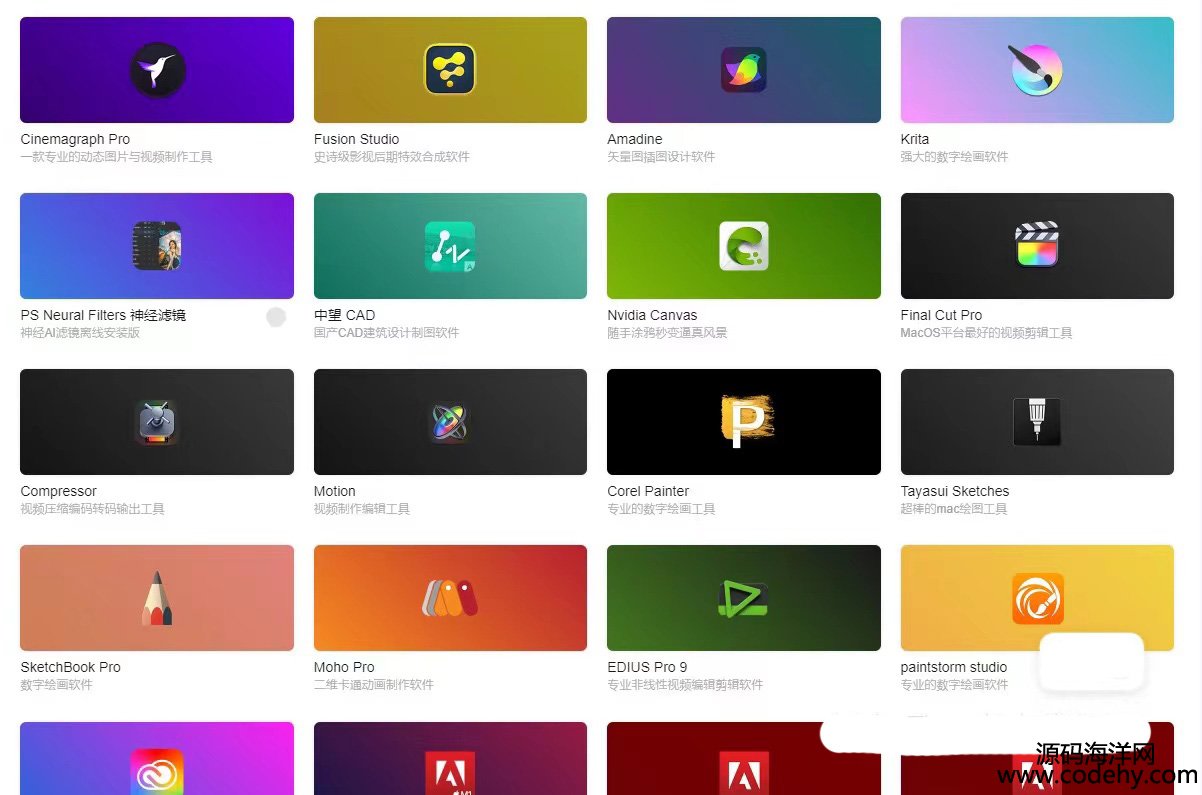Click description "数字绘画软件" under SketchBook Pro
This screenshot has width=1202, height=795.
click(56, 685)
